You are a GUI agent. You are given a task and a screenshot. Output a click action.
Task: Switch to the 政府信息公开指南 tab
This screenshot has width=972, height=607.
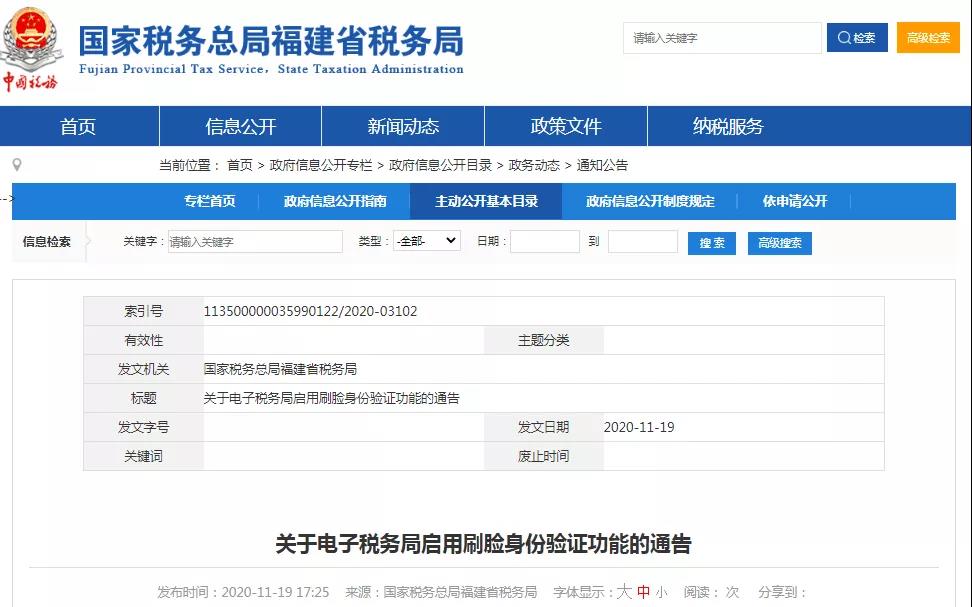tap(335, 201)
